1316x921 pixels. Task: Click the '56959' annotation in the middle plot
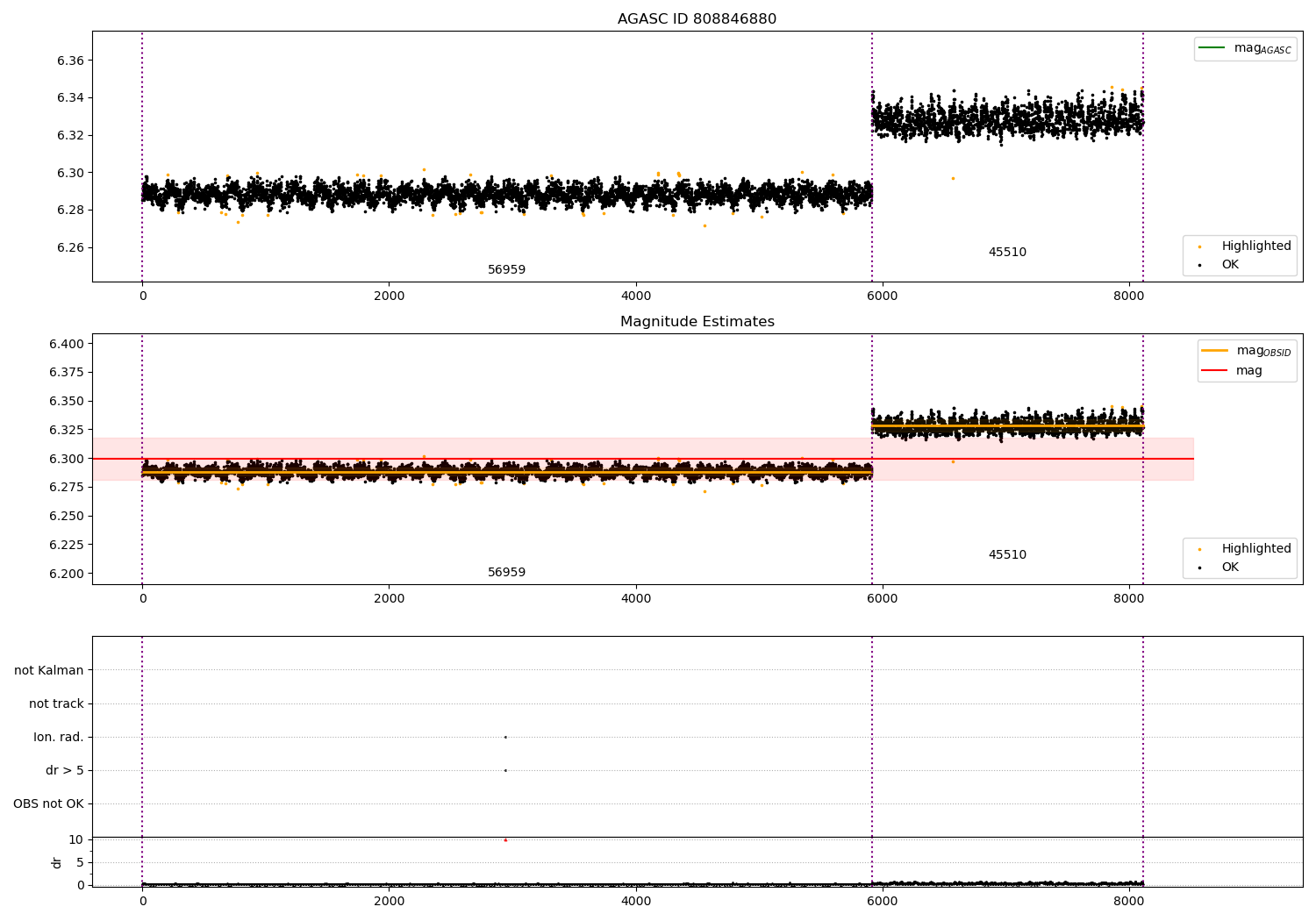click(x=506, y=573)
